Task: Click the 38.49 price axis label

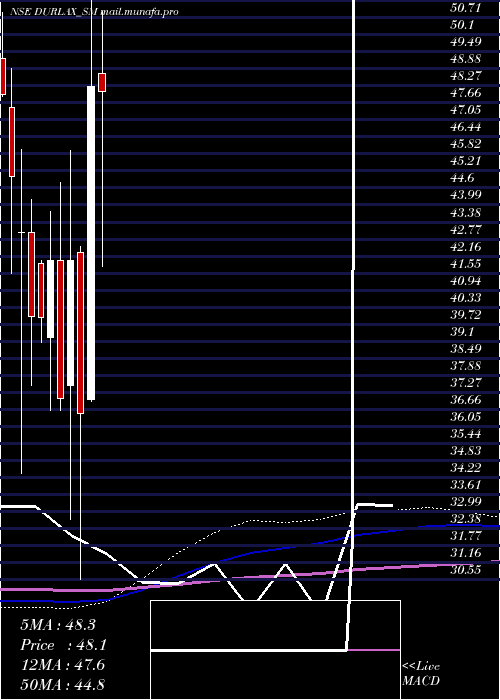Action: 465,348
